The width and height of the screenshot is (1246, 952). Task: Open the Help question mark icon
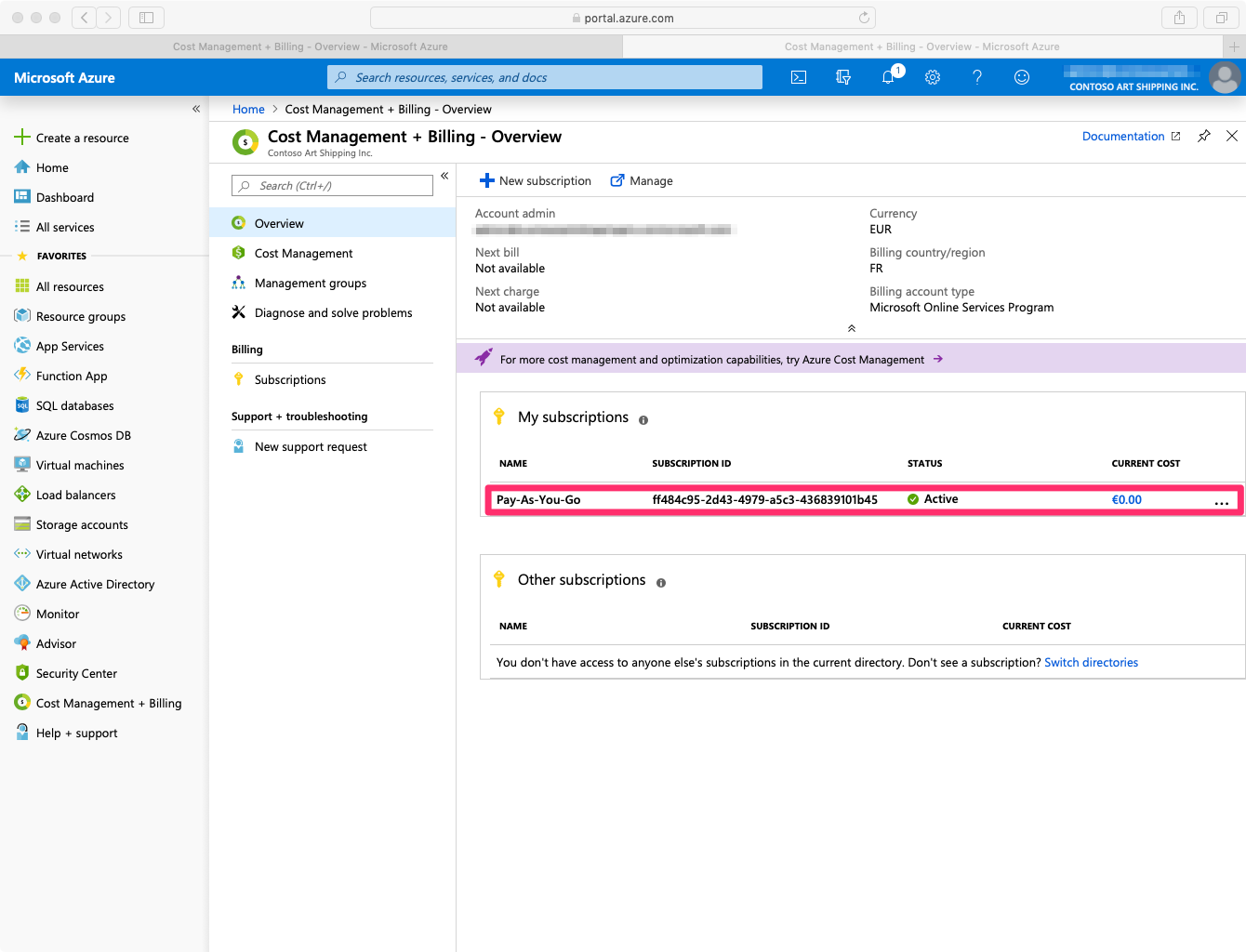[977, 77]
